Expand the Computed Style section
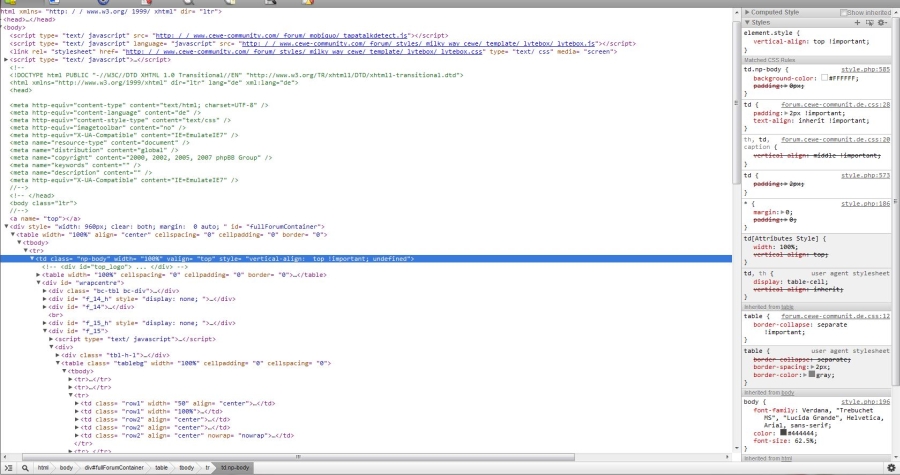900x475 pixels. coord(747,12)
